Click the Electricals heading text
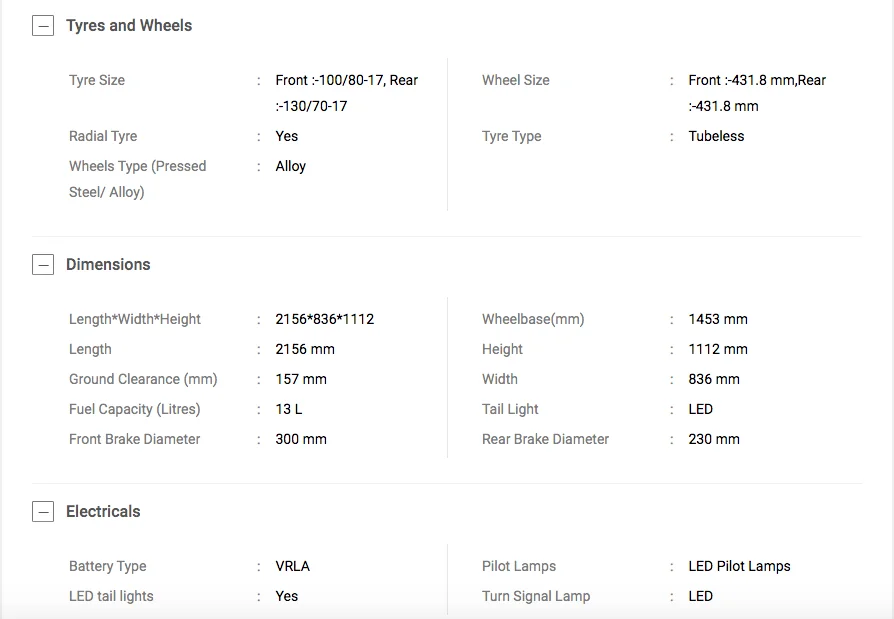Image resolution: width=894 pixels, height=619 pixels. pyautogui.click(x=103, y=512)
